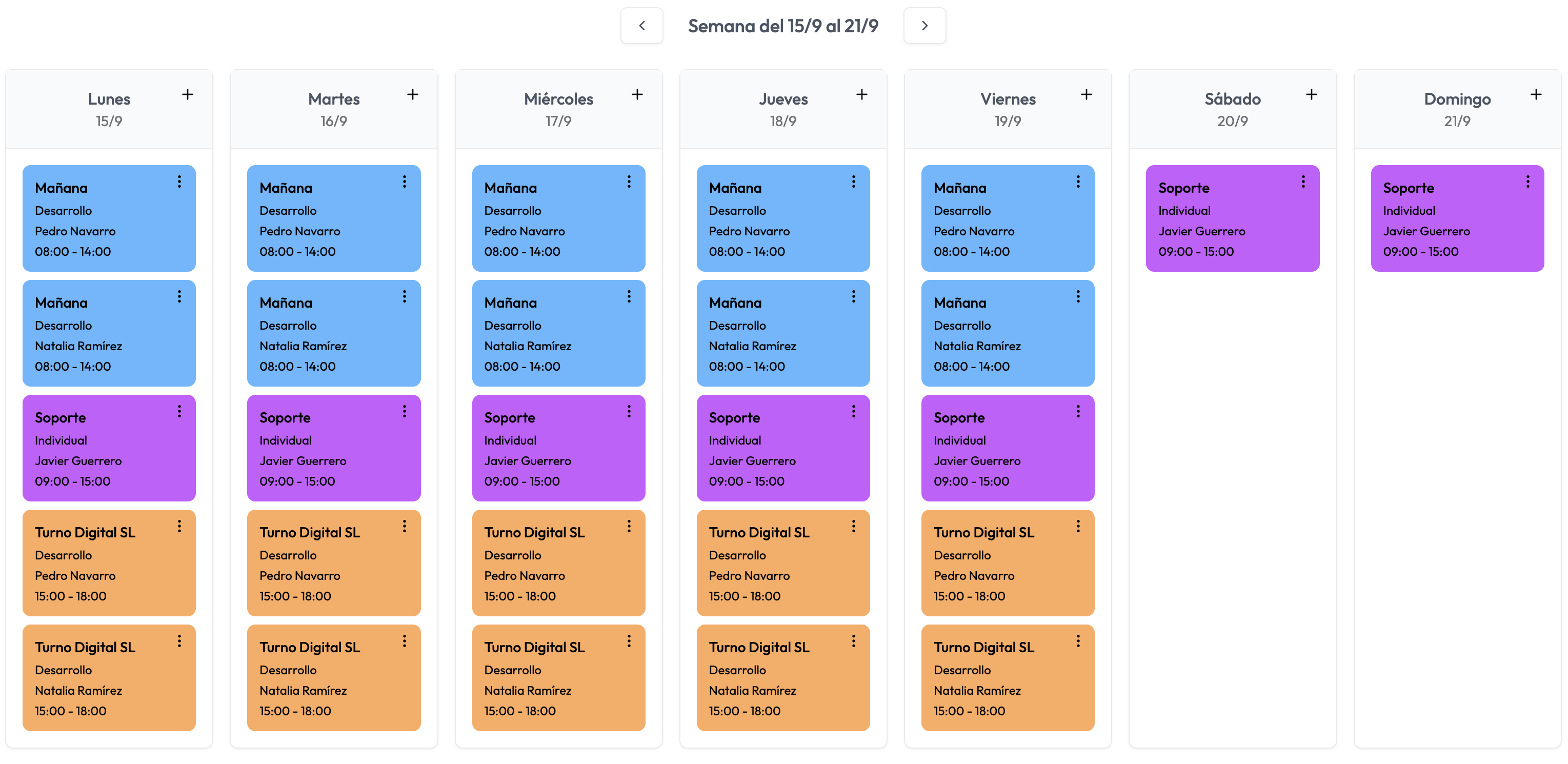1568x764 pixels.
Task: Open the three-dot menu on Domingo's Soporte card
Action: tap(1528, 181)
